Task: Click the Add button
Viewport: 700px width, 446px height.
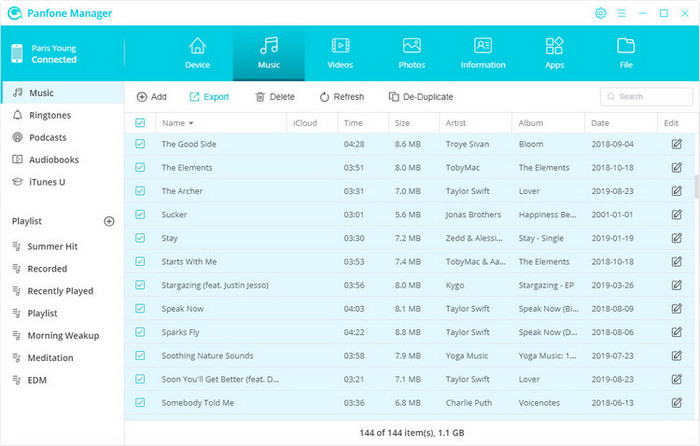Action: [x=151, y=97]
